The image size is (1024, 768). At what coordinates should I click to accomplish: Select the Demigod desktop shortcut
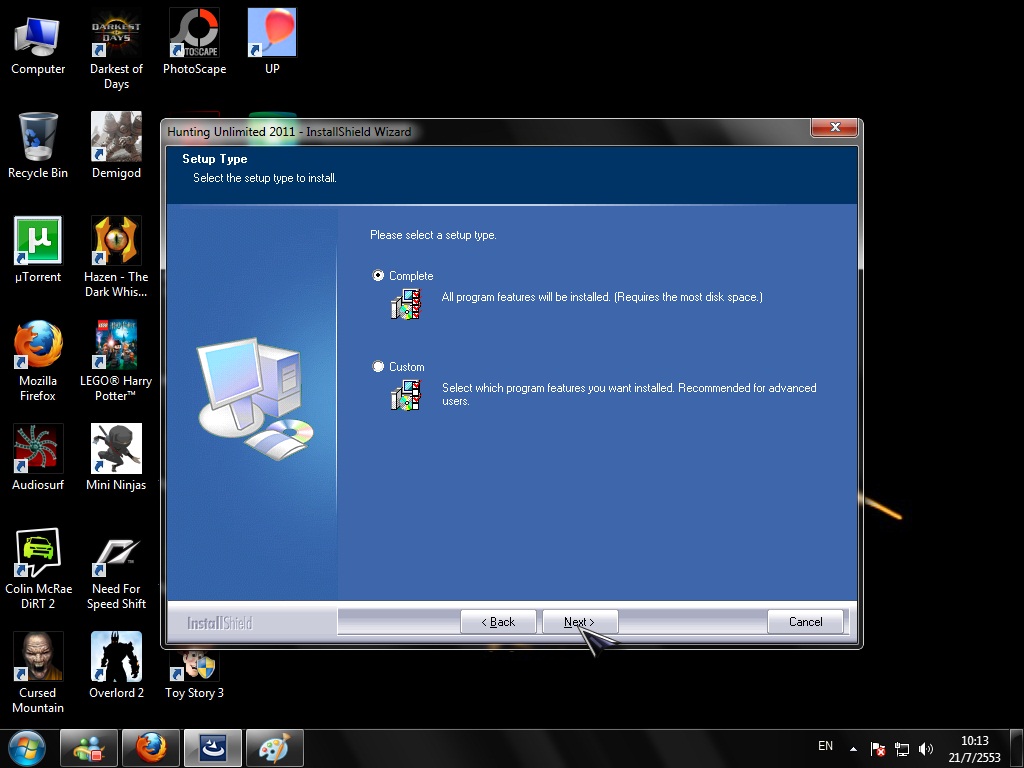(x=116, y=145)
